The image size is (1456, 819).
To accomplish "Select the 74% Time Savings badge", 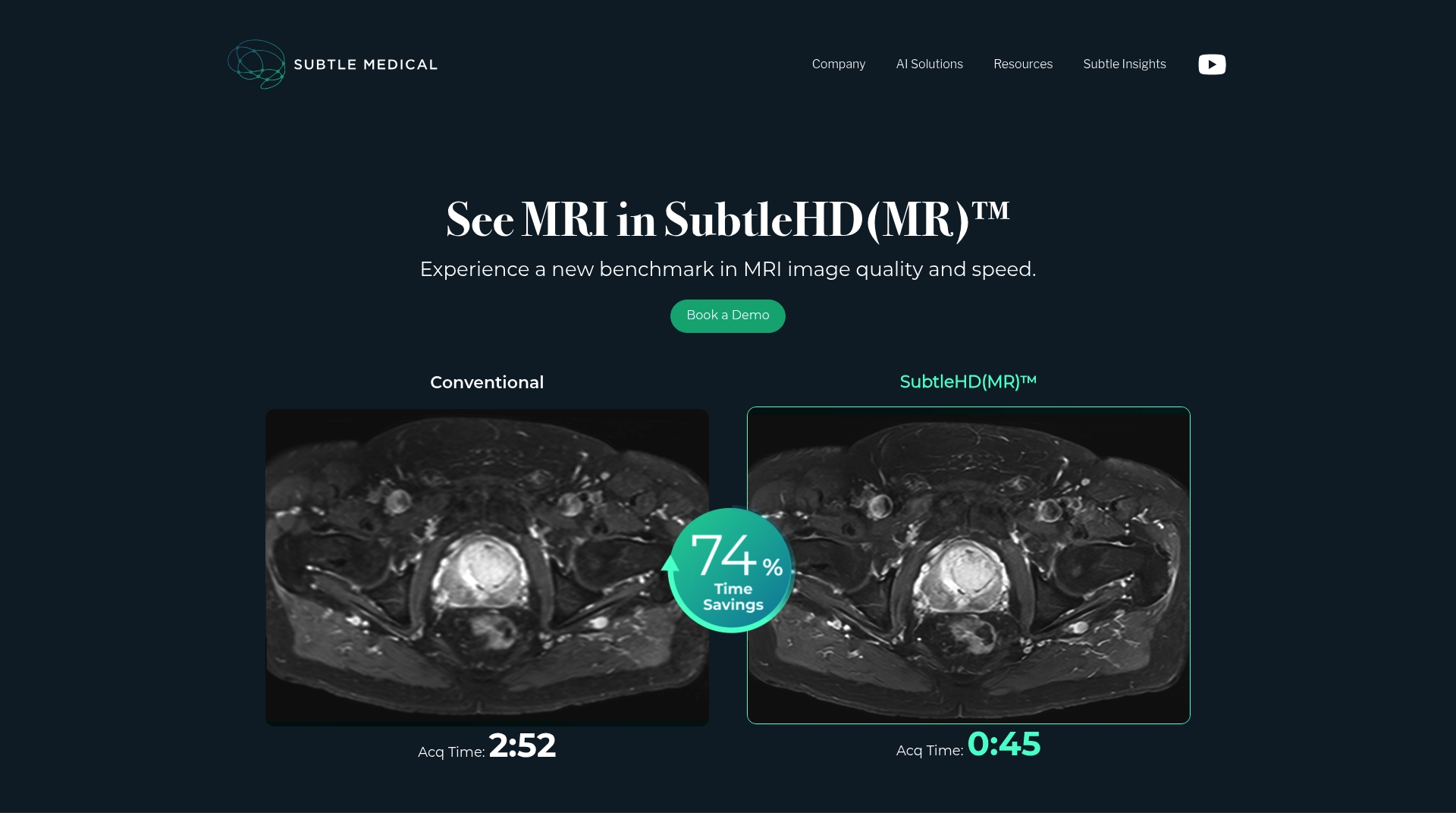I will tap(730, 569).
